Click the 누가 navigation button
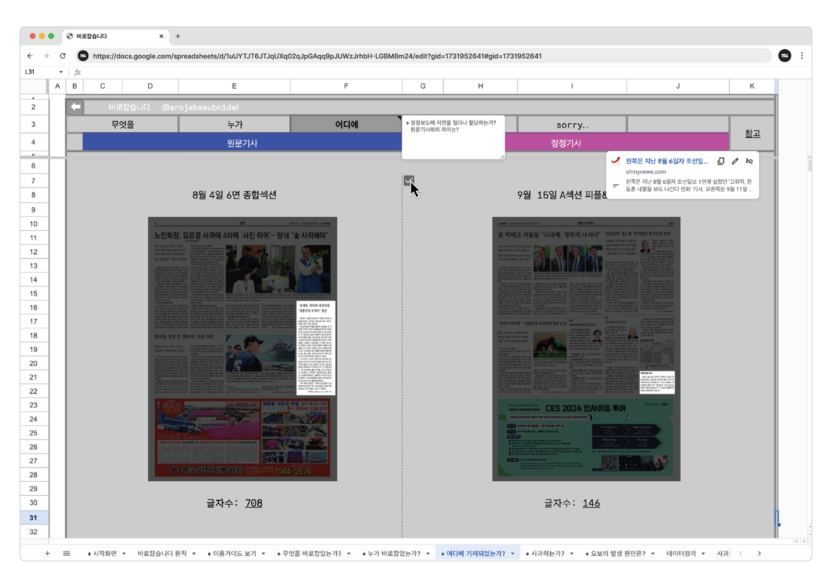 (x=234, y=124)
